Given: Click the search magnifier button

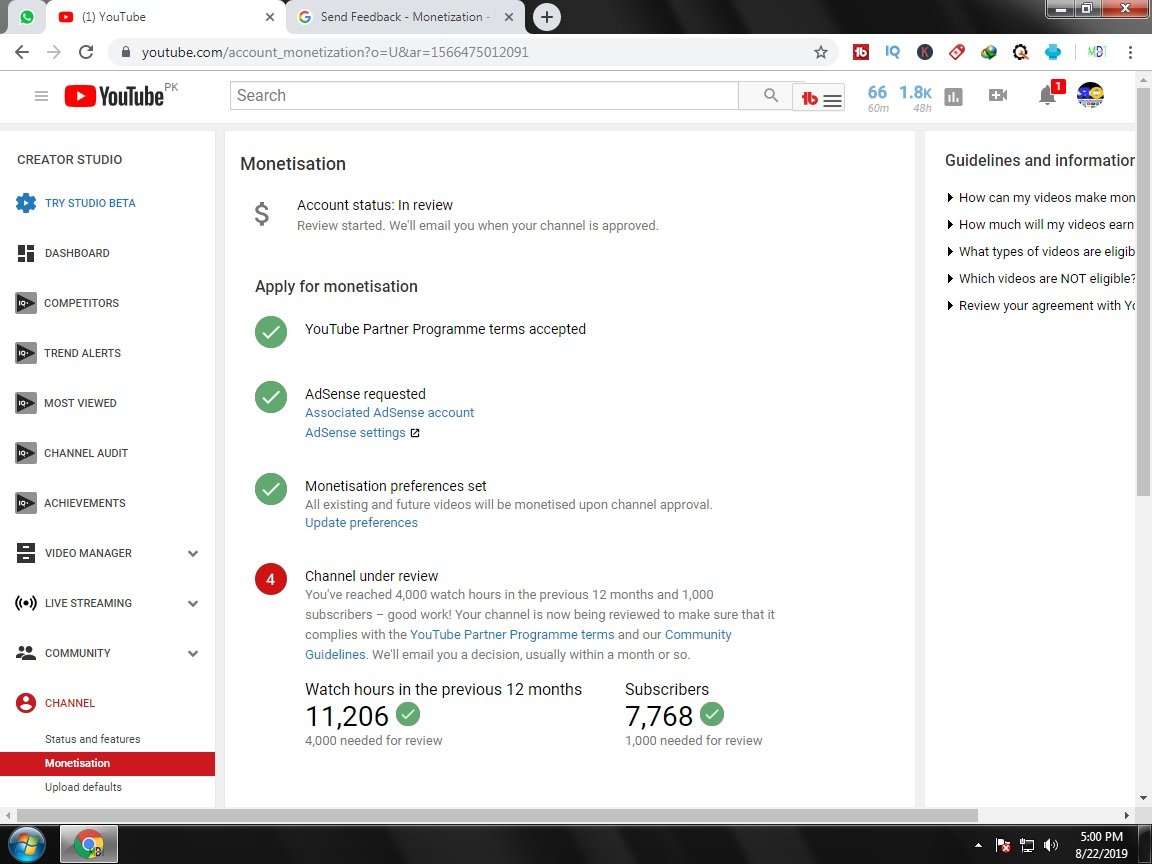Looking at the screenshot, I should (770, 96).
